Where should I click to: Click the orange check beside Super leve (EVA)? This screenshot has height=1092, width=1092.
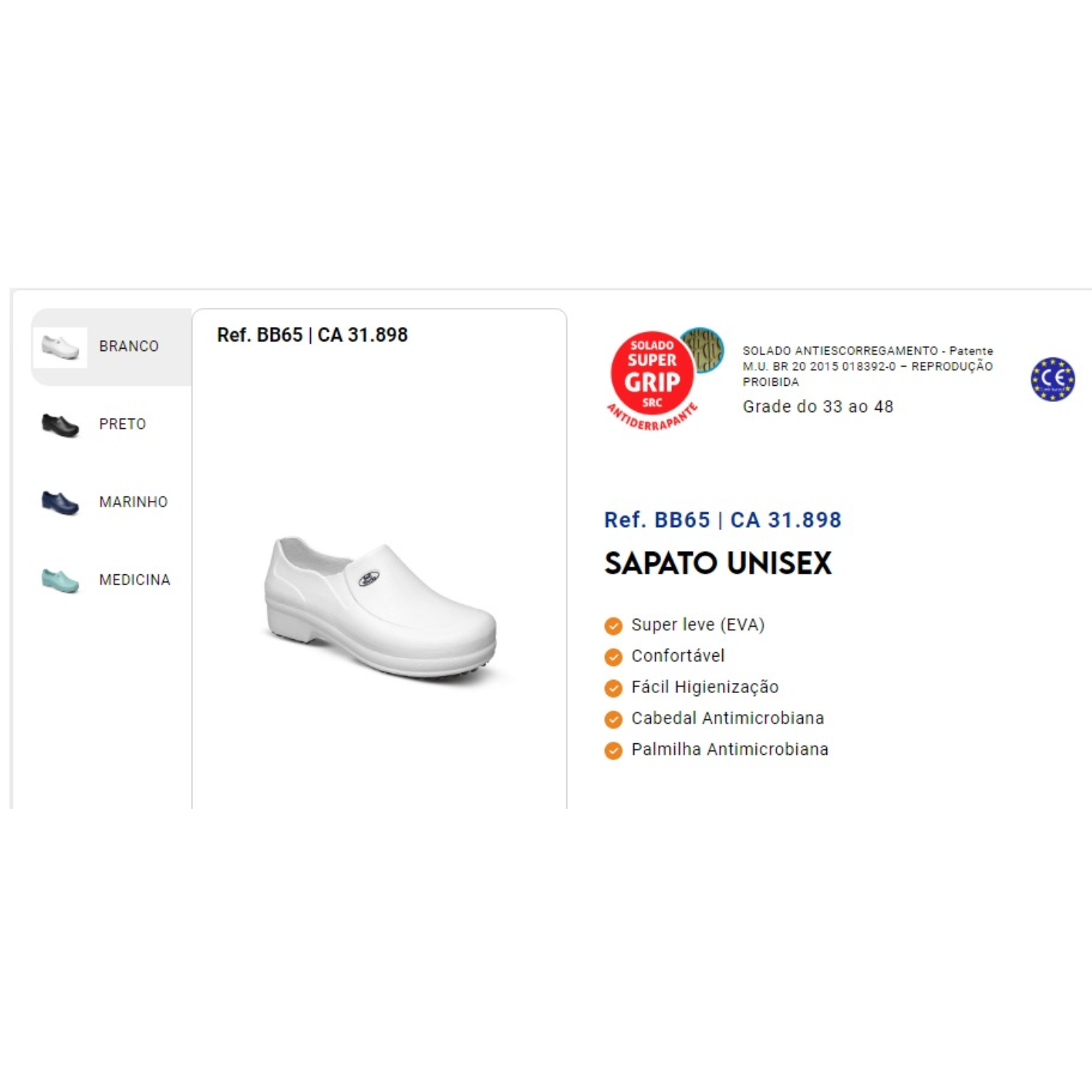pos(614,626)
